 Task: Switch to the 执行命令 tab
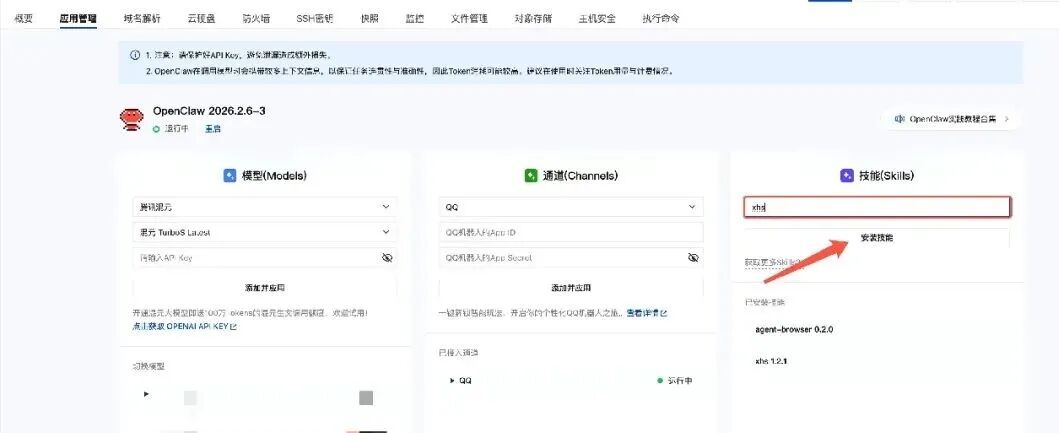661,19
